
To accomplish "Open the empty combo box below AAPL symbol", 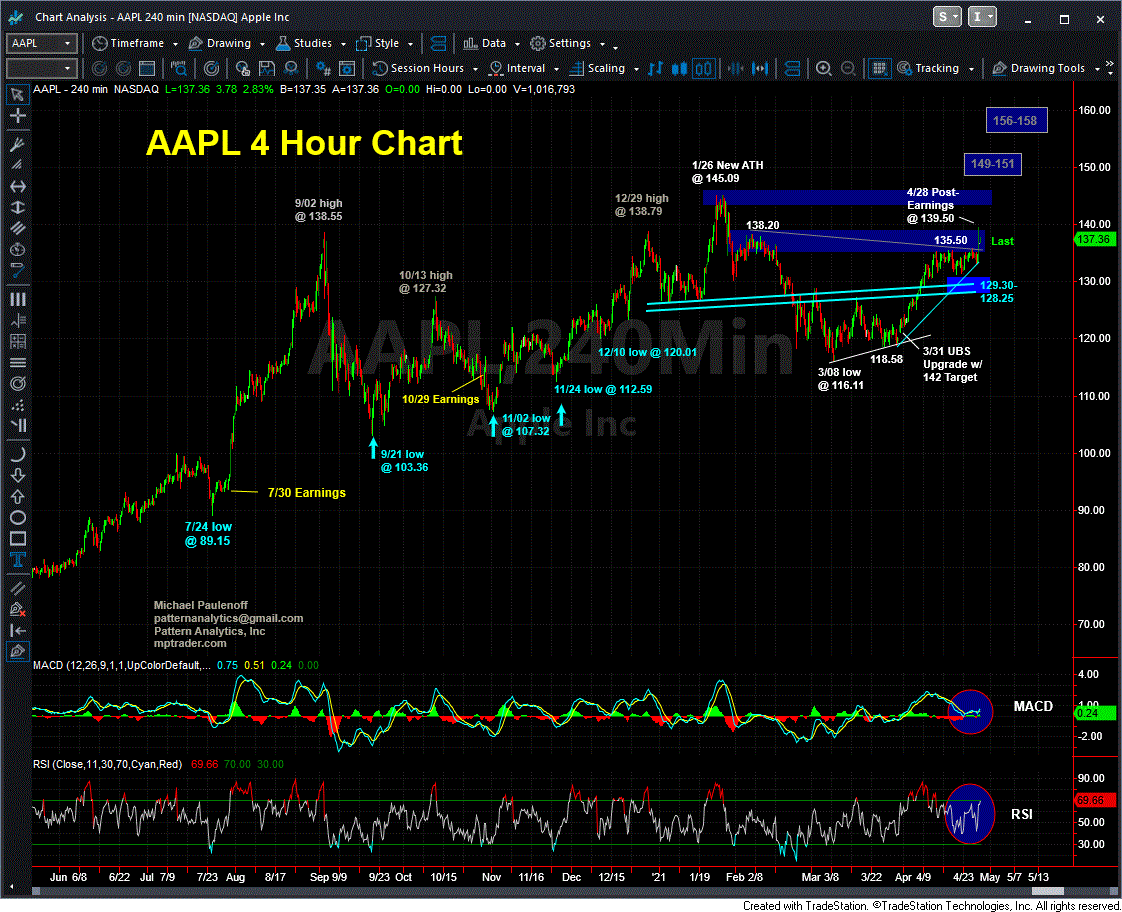I will [42, 69].
